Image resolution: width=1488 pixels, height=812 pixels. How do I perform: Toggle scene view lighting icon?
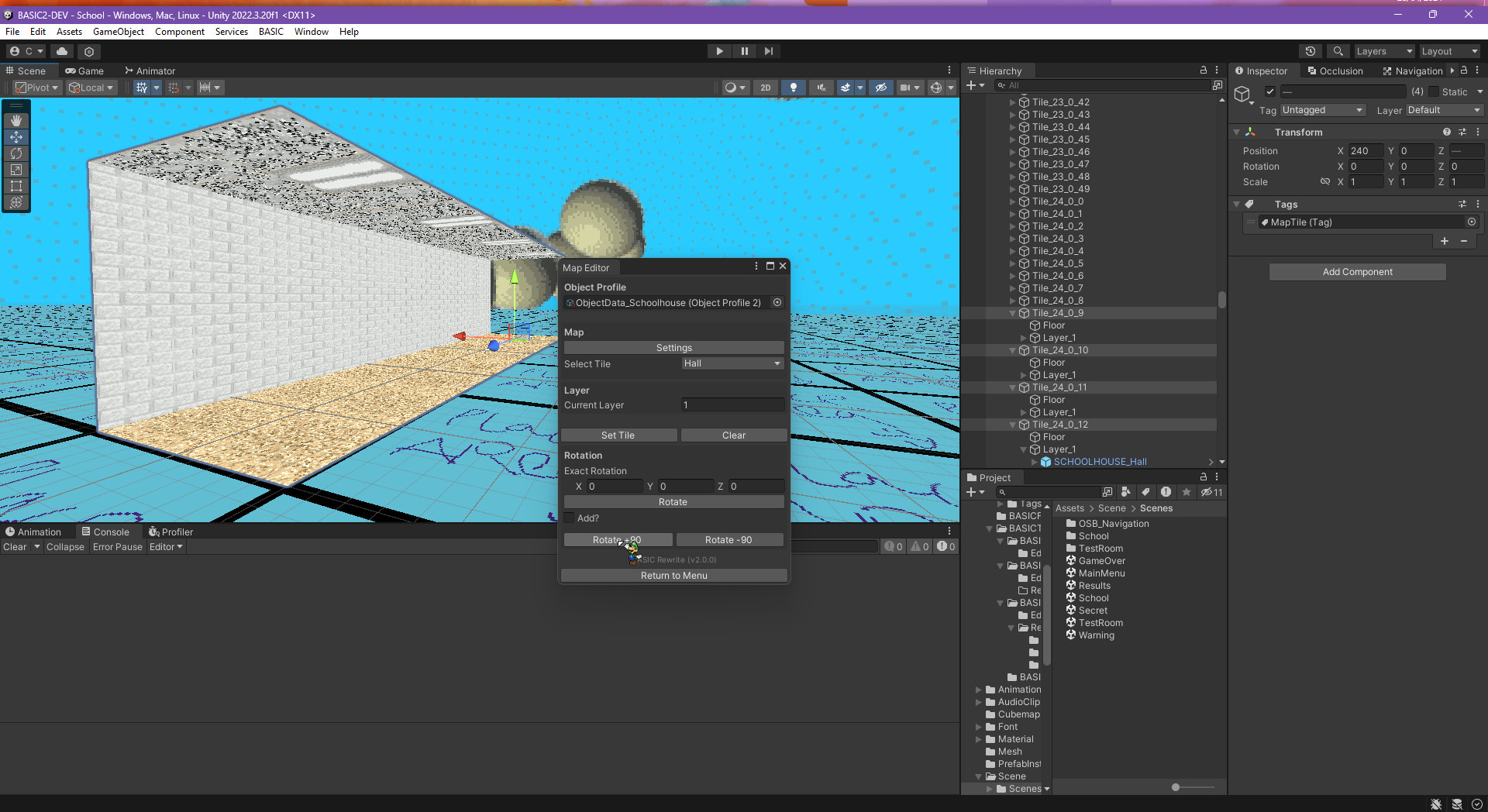pos(793,88)
